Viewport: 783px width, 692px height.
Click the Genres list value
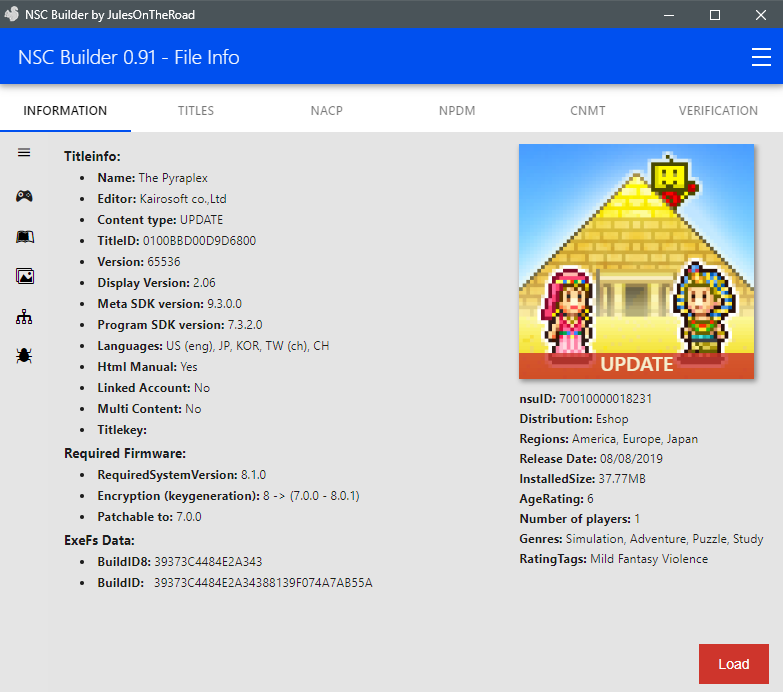coord(664,538)
